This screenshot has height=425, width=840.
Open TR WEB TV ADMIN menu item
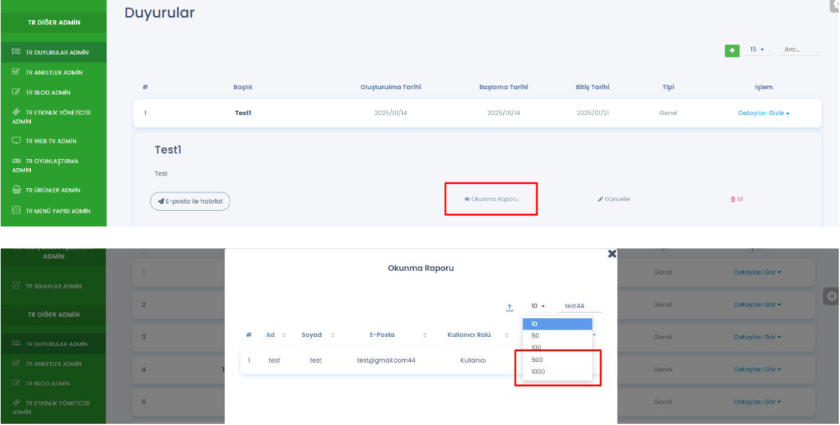coord(51,141)
